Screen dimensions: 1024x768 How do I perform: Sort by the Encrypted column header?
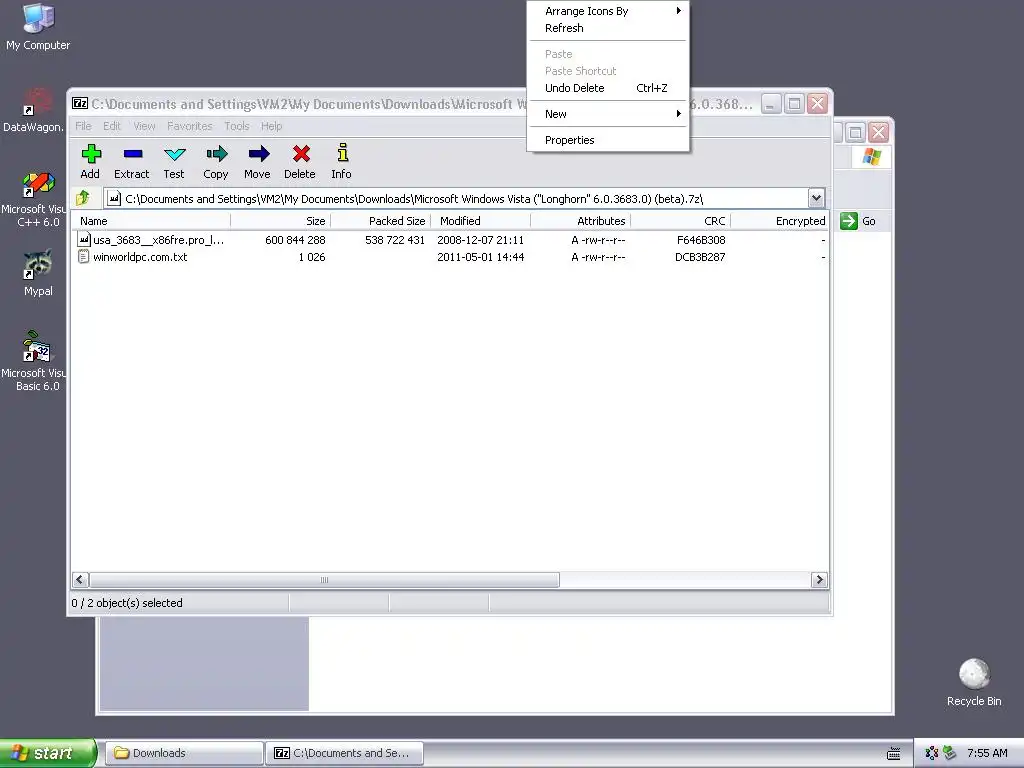(780, 221)
